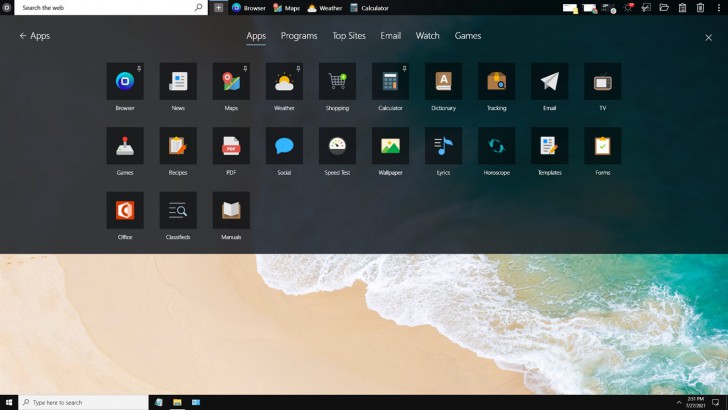The image size is (728, 410).
Task: Click the round logo icon at top-left
Action: pos(6,7)
